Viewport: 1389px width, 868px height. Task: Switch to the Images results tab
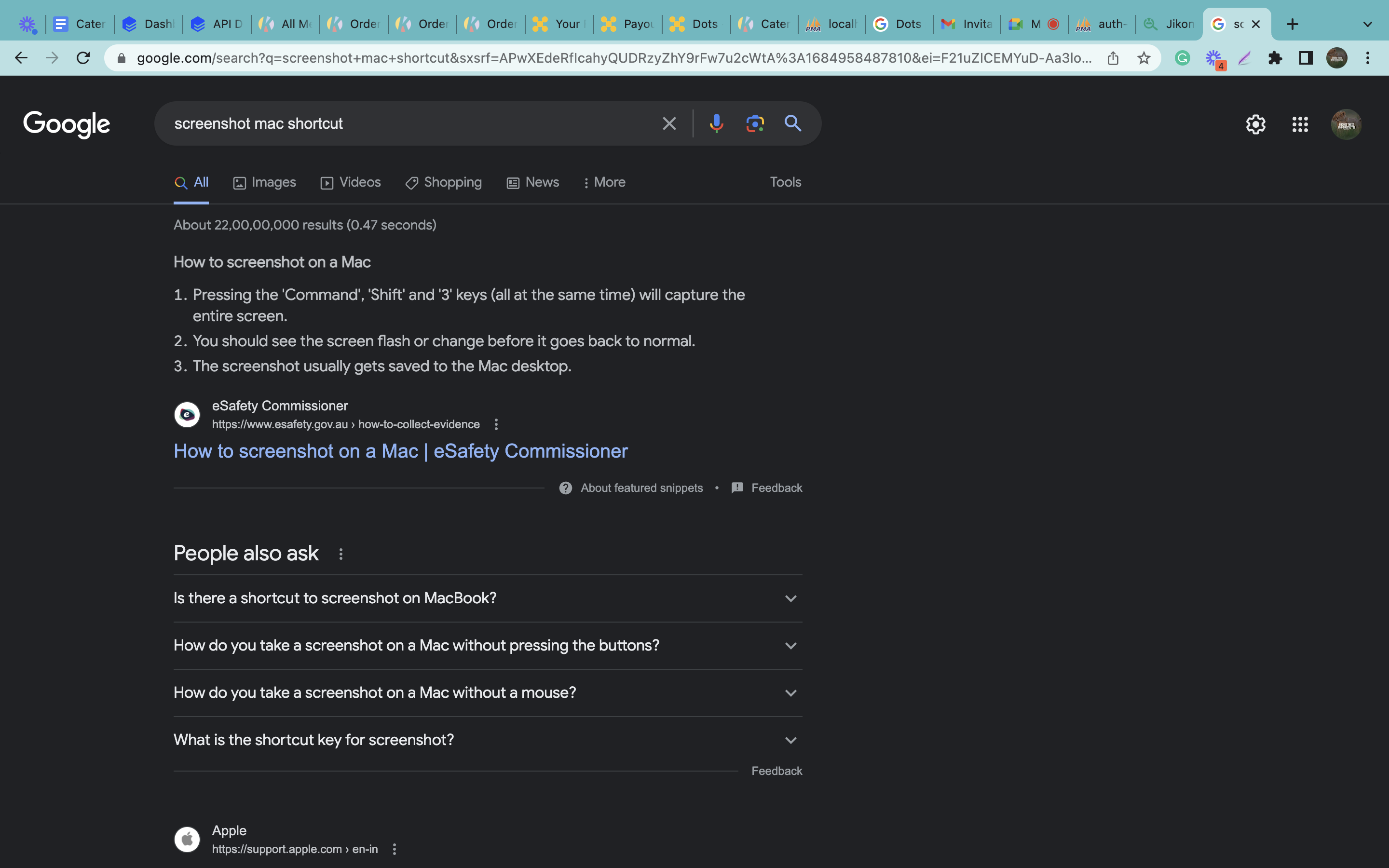click(x=265, y=183)
